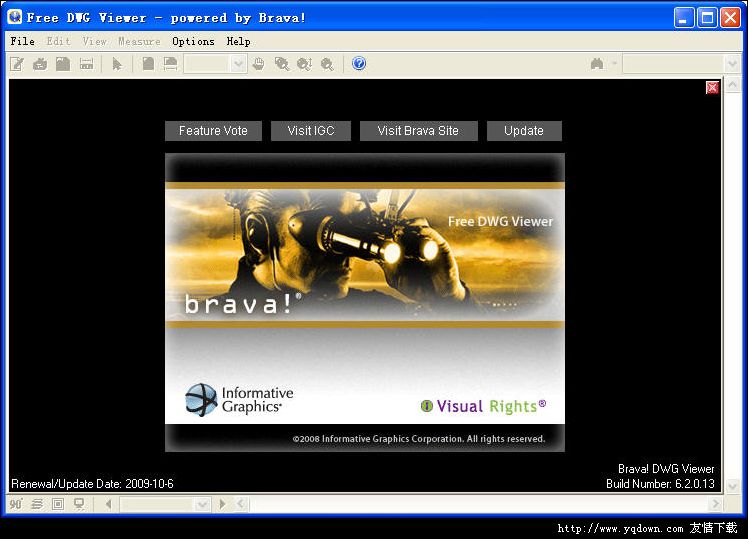Select the arrow pointer tool
Screen dimensions: 748x539
pos(117,64)
